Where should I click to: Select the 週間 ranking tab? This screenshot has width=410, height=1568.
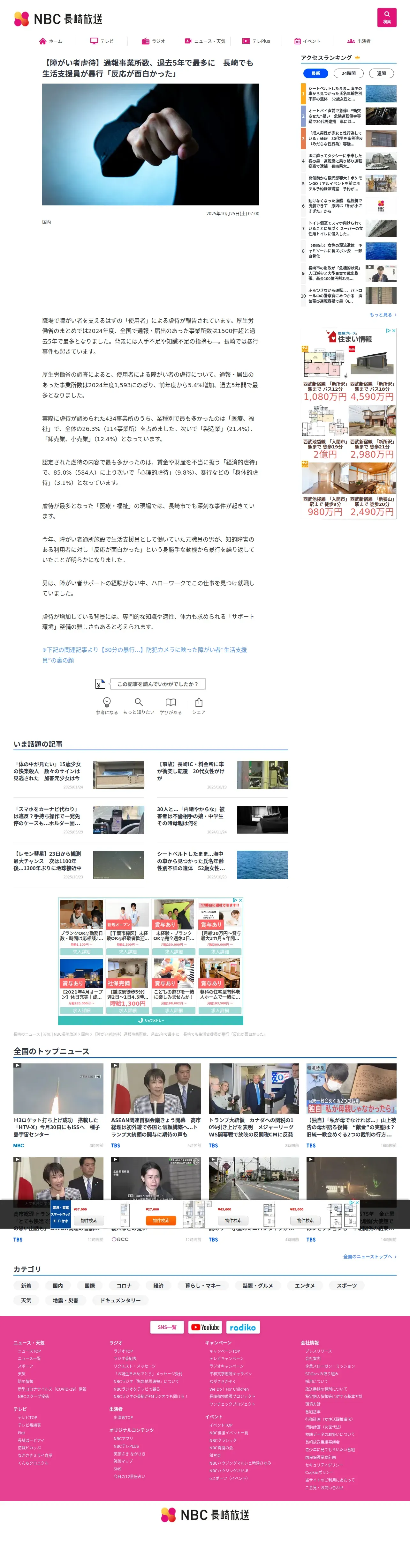(x=381, y=73)
